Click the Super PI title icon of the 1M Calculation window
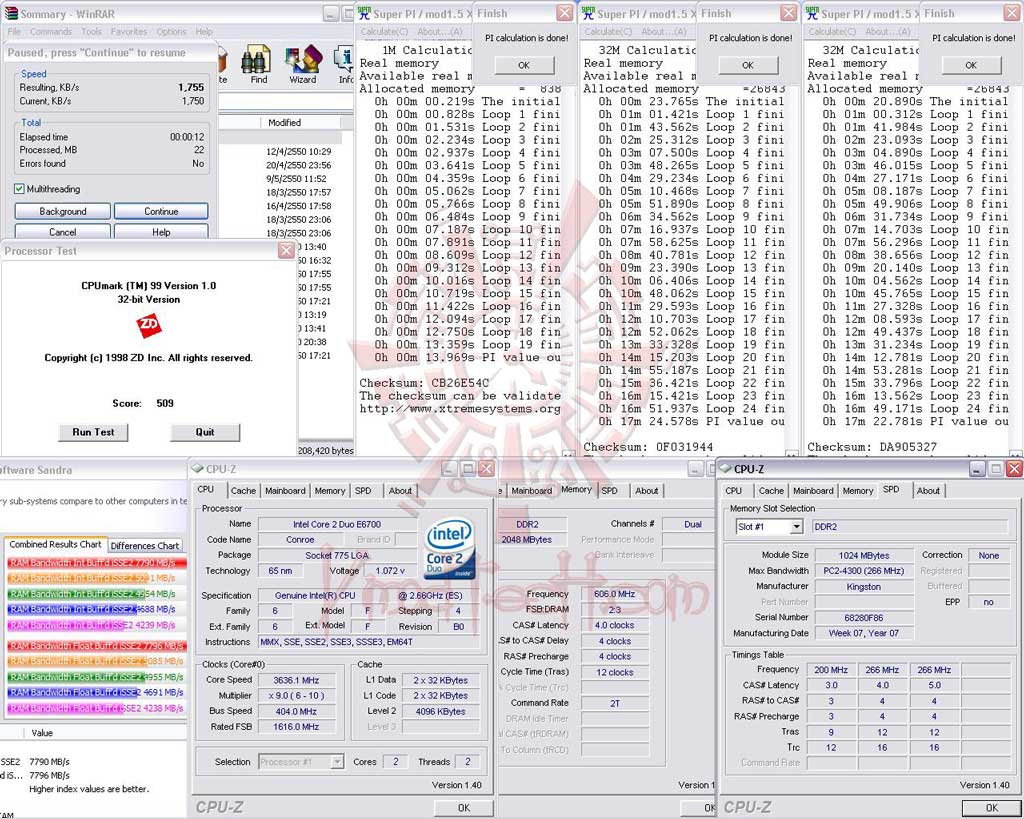Image resolution: width=1024 pixels, height=819 pixels. [364, 13]
